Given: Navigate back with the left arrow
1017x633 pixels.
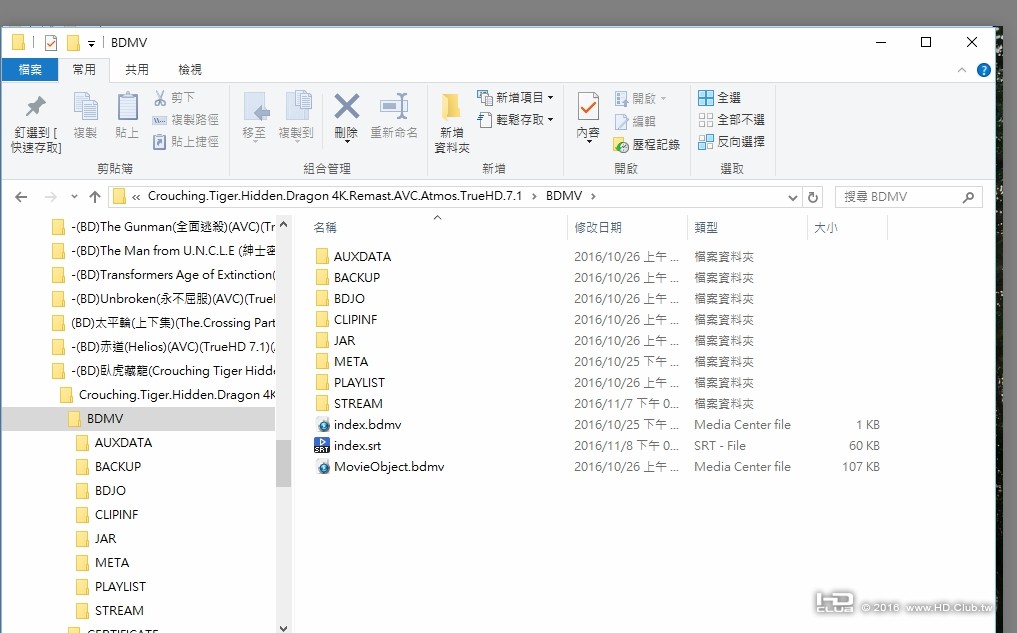Looking at the screenshot, I should click(x=21, y=197).
